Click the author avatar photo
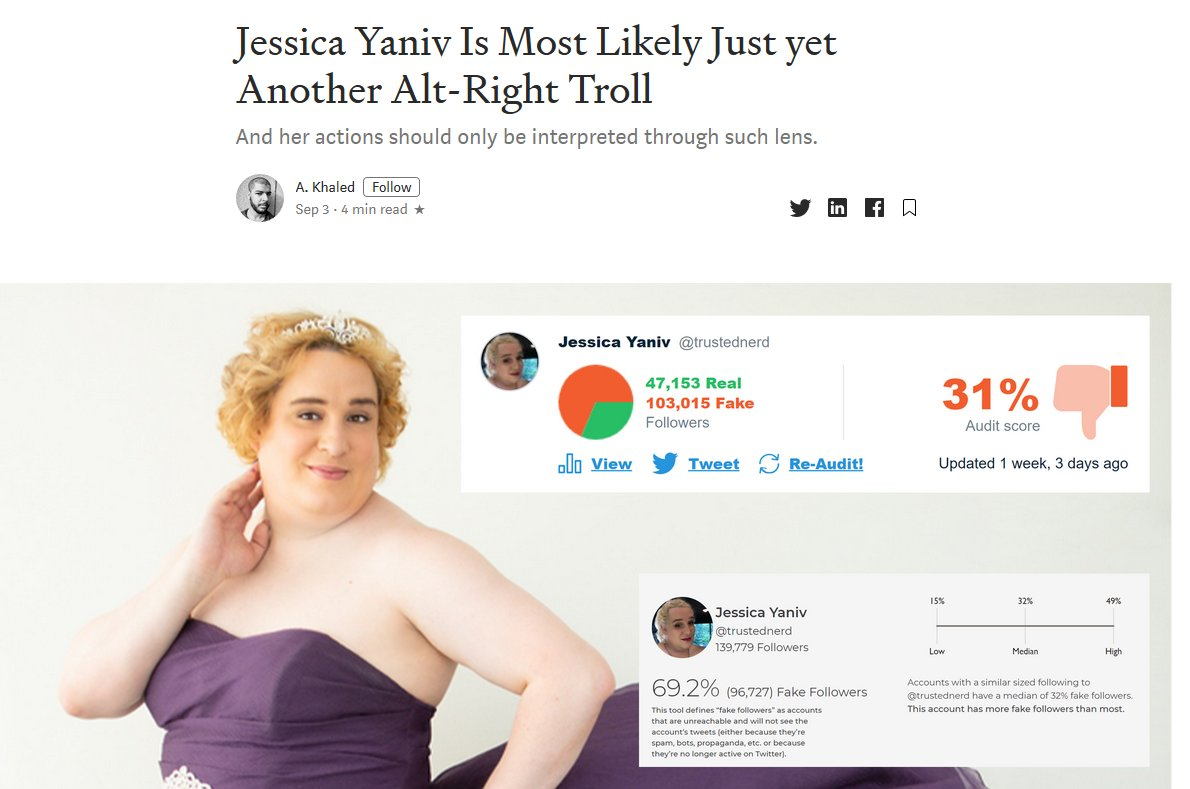The width and height of the screenshot is (1190, 789). (260, 198)
